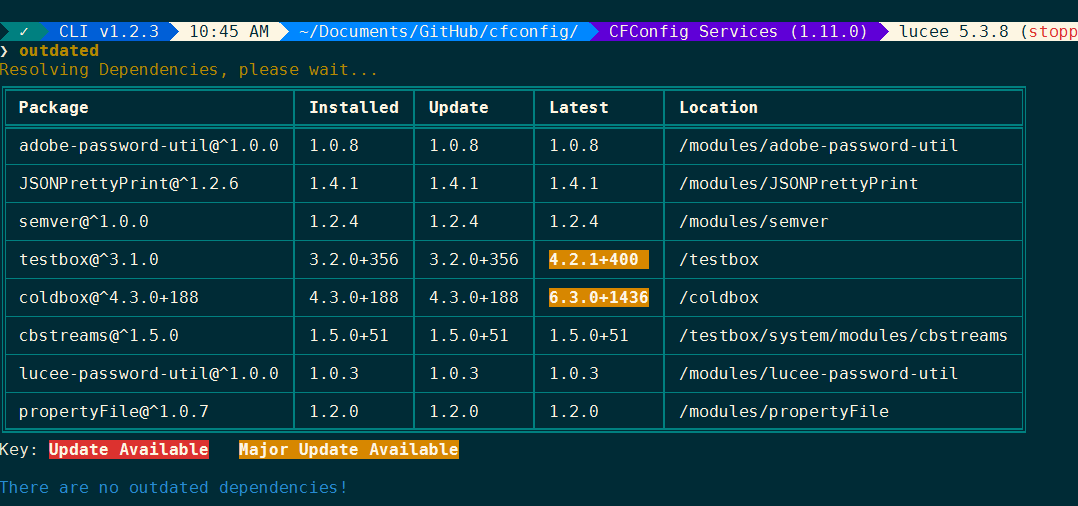1078x506 pixels.
Task: Click the typed outdated command
Action: (x=59, y=51)
